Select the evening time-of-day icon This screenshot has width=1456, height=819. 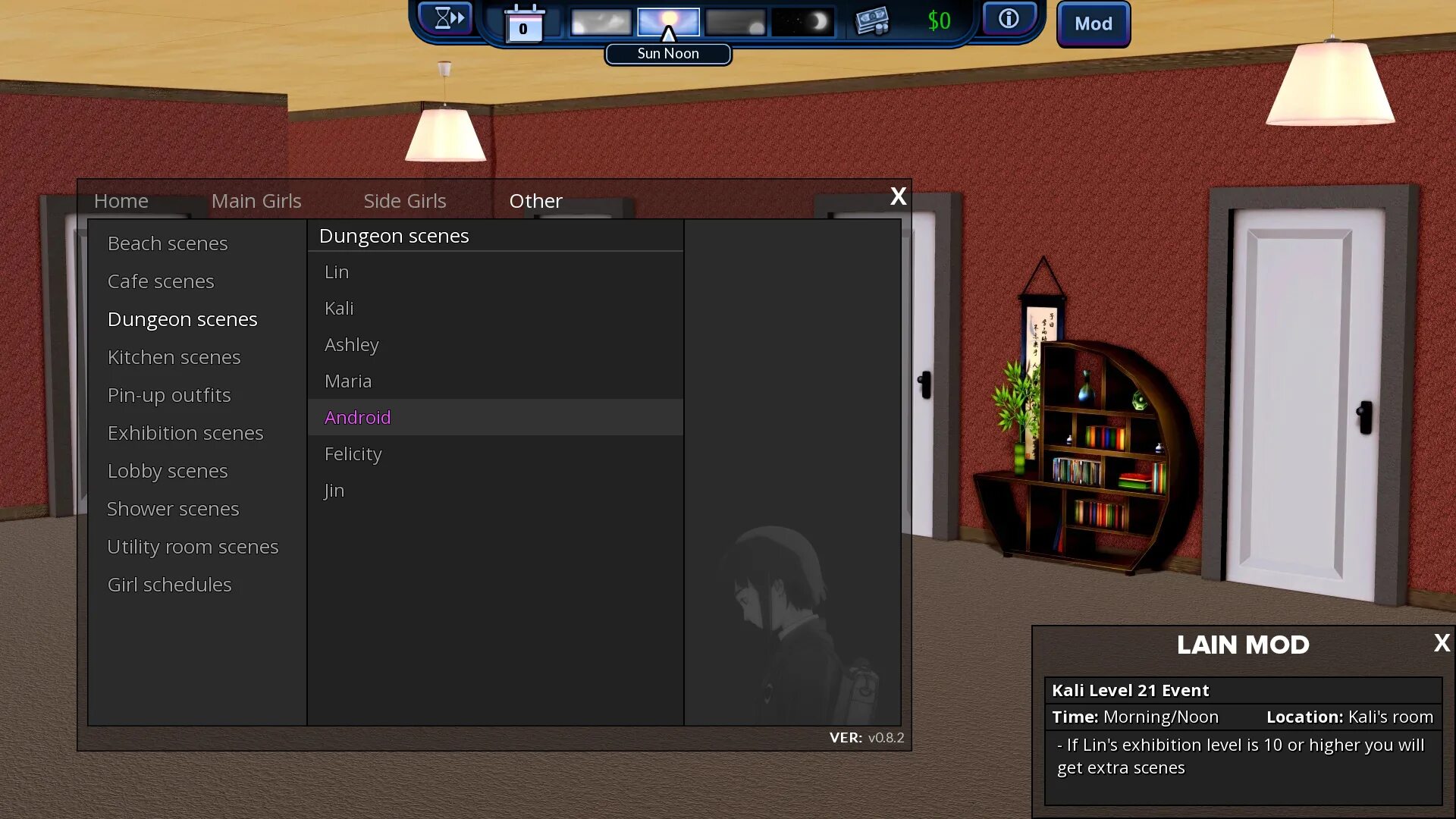(x=735, y=22)
